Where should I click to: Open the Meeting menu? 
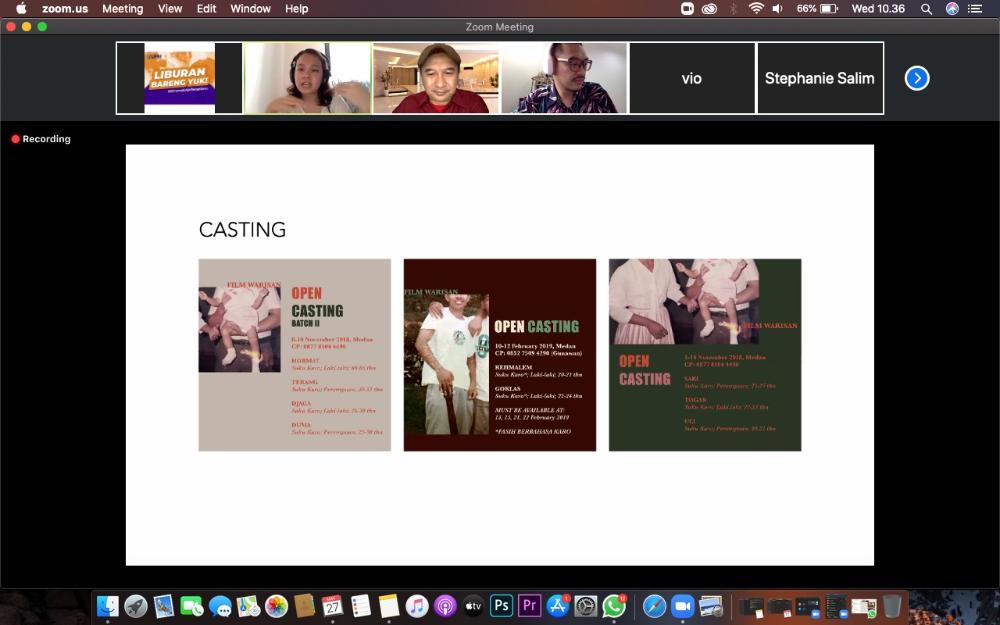click(x=122, y=8)
